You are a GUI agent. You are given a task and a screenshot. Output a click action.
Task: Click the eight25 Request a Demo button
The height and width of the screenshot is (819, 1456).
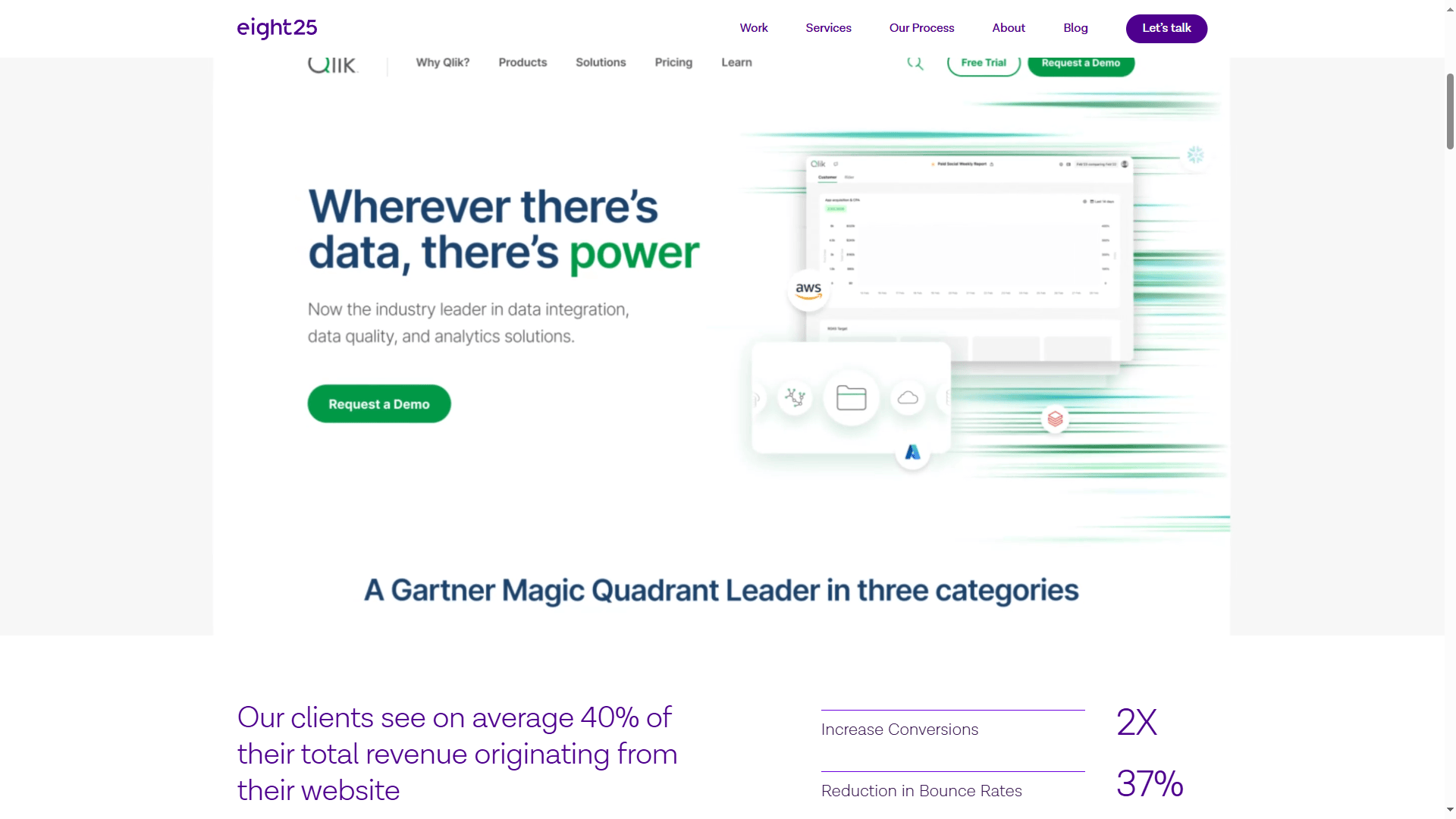pos(379,403)
